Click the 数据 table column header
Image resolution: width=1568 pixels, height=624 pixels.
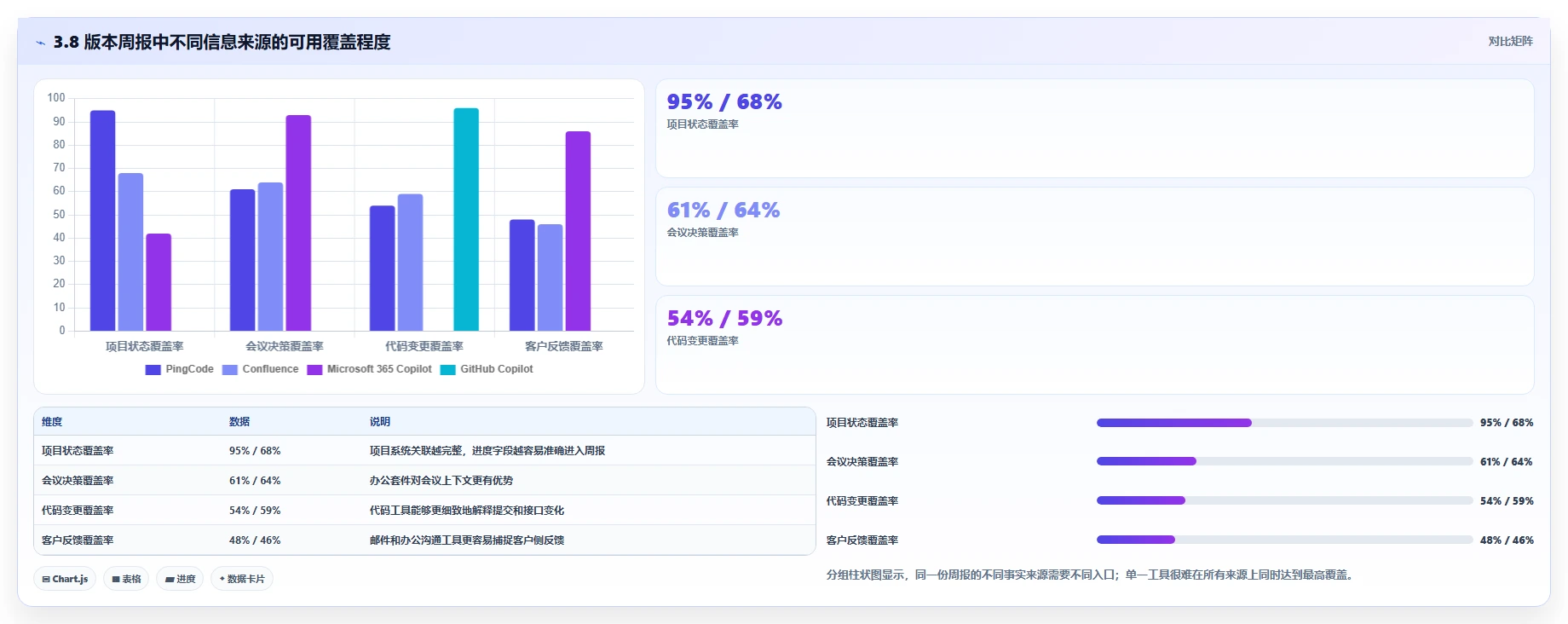click(x=239, y=422)
